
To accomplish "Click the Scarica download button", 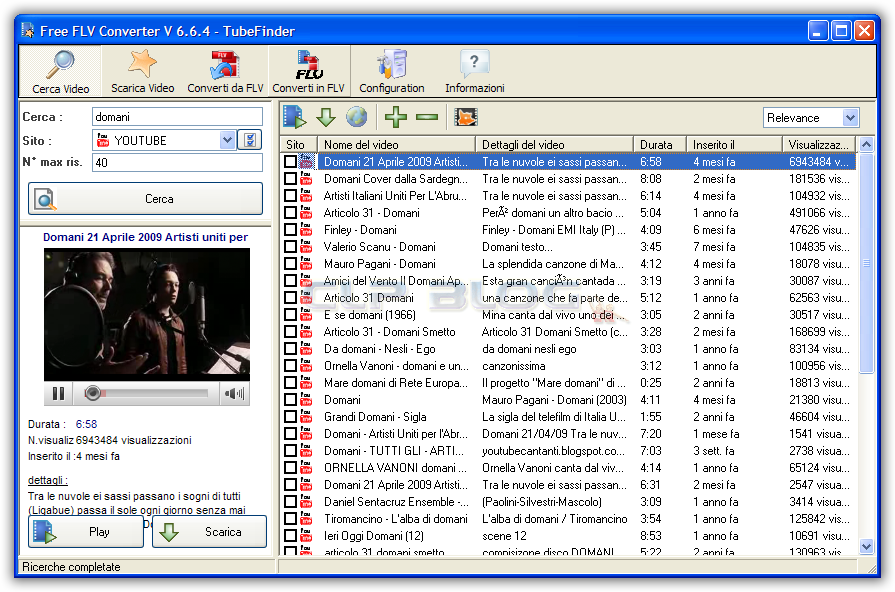I will click(x=209, y=531).
